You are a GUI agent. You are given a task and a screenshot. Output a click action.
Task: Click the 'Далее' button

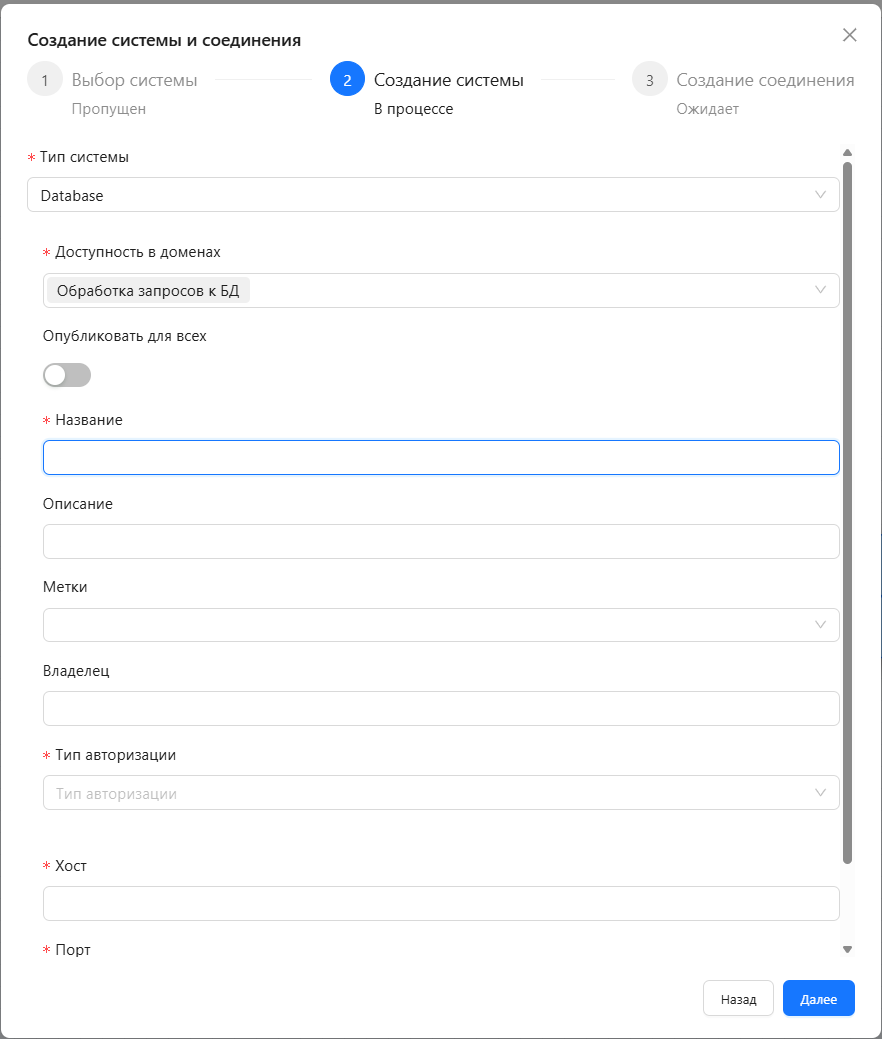[818, 998]
